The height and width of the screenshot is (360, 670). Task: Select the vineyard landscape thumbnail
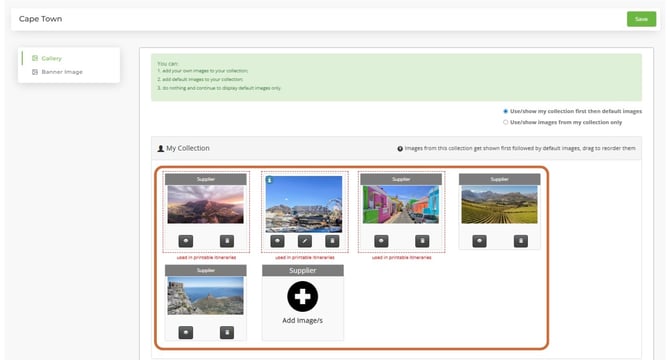pos(500,204)
